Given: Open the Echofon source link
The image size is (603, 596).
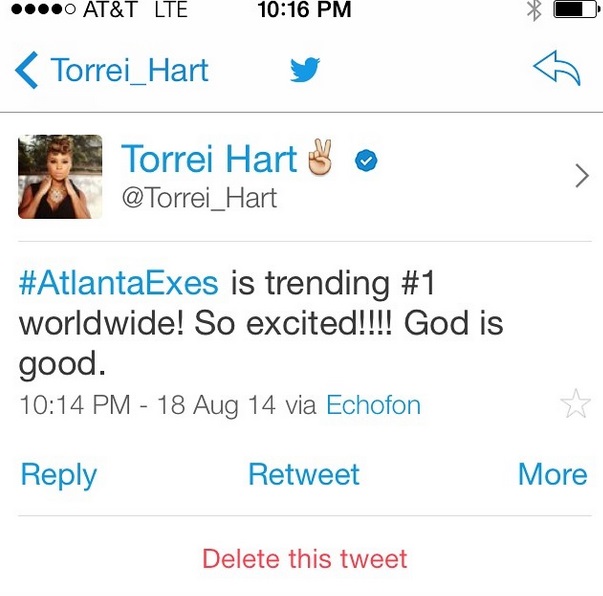Looking at the screenshot, I should coord(373,405).
